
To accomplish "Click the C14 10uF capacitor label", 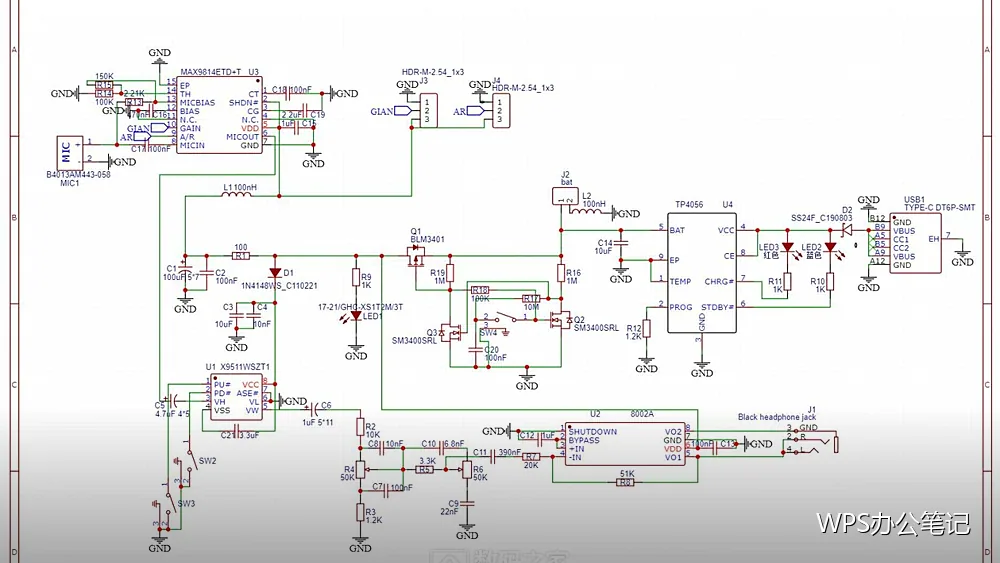I will [x=604, y=247].
